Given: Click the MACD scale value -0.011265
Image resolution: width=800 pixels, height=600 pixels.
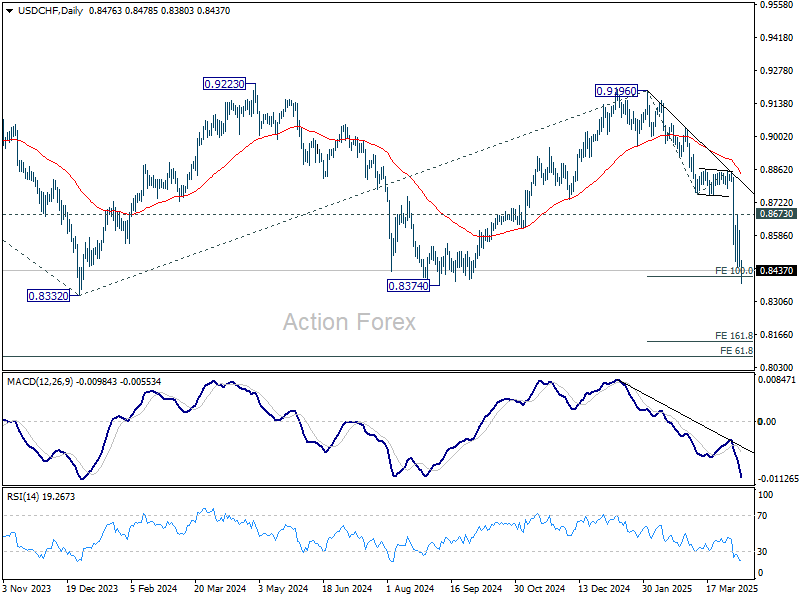Looking at the screenshot, I should point(778,479).
